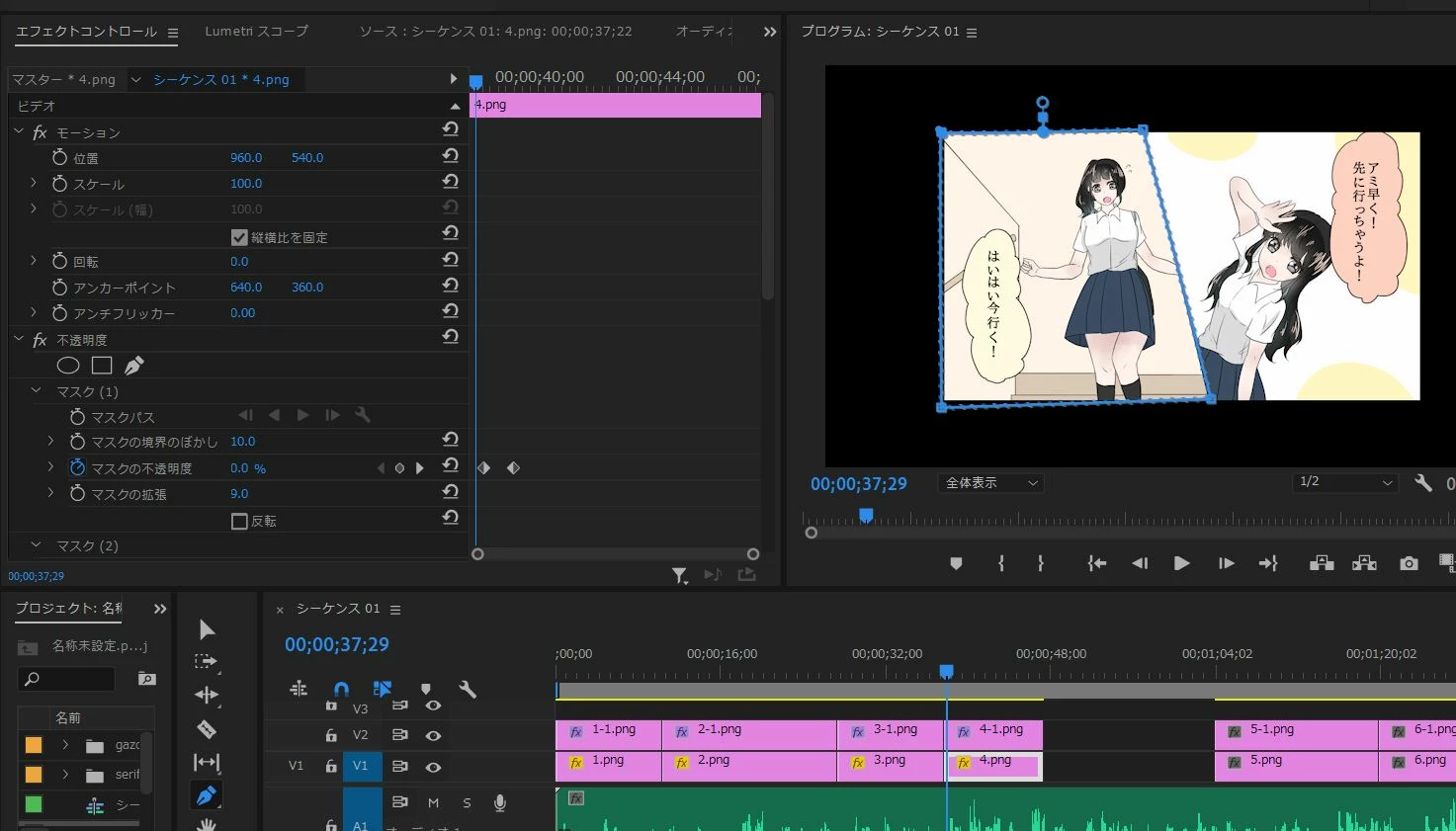Hide track V1 with its eye icon
The width and height of the screenshot is (1456, 831).
pos(433,767)
